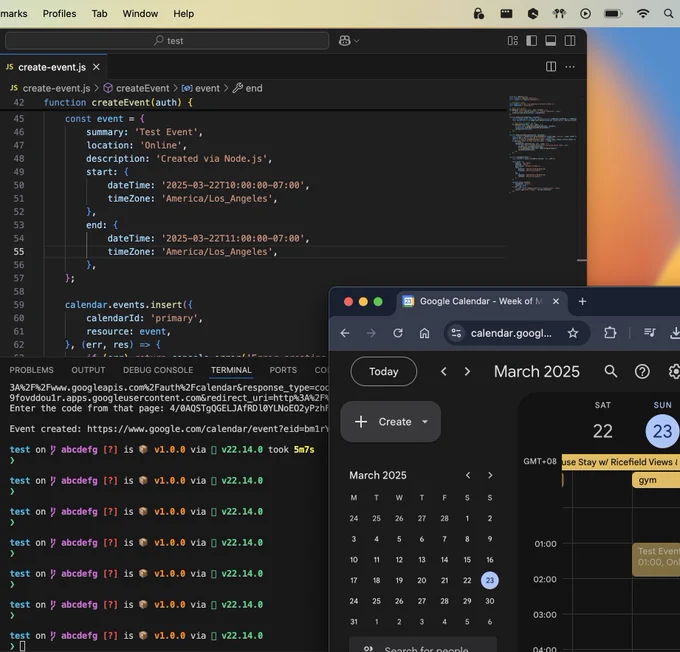The width and height of the screenshot is (680, 652).
Task: Toggle Primary Side Bar in VS Code
Action: [532, 41]
